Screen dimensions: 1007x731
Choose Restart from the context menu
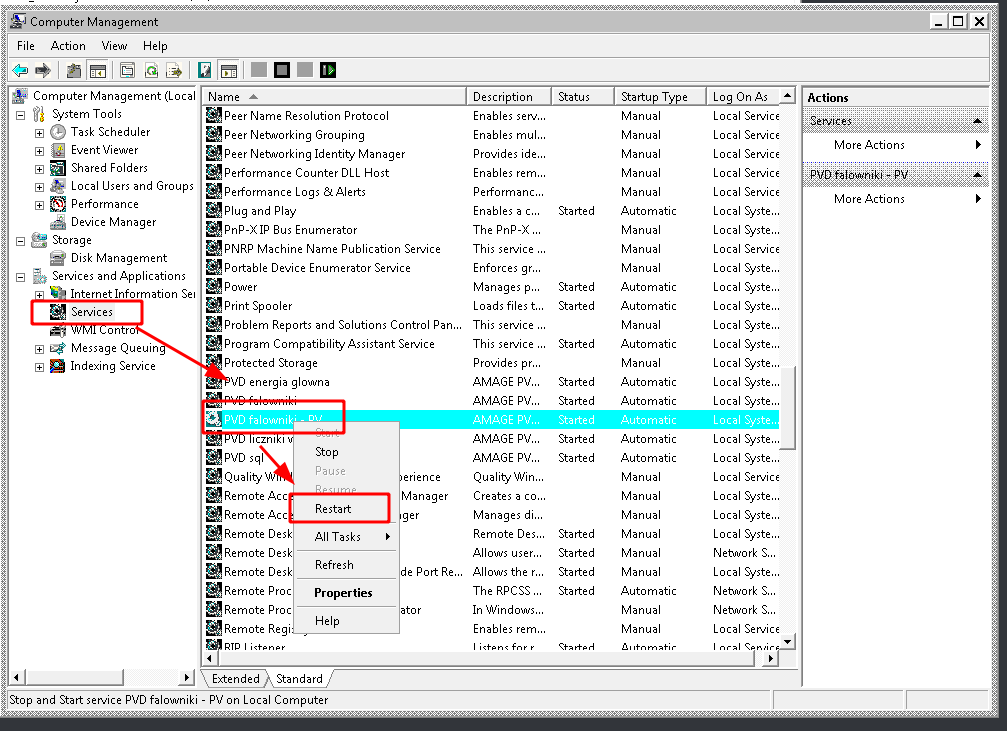point(333,508)
